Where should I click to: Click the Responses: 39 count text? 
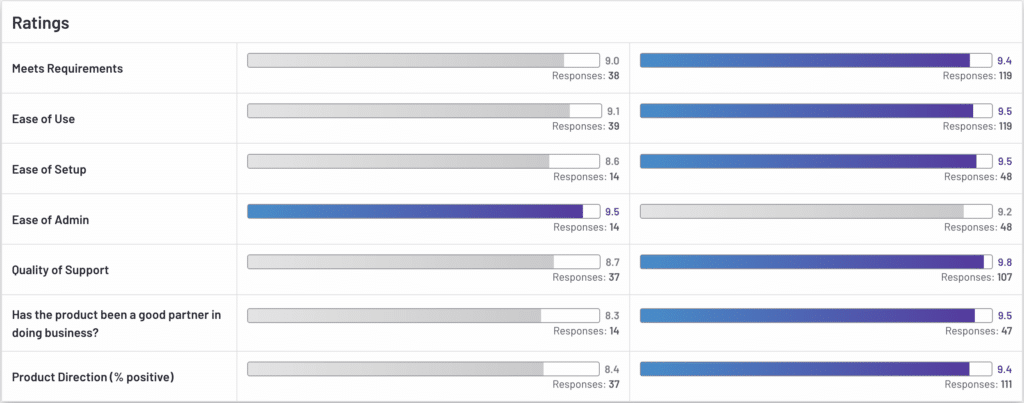(x=586, y=126)
